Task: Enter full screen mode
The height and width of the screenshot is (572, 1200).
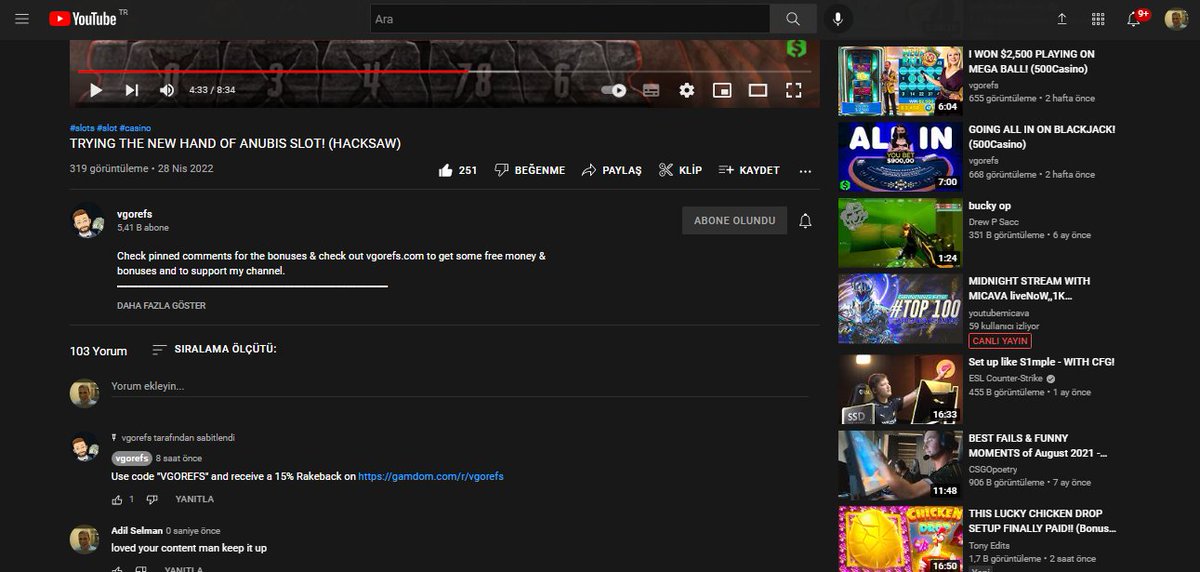Action: click(x=794, y=90)
